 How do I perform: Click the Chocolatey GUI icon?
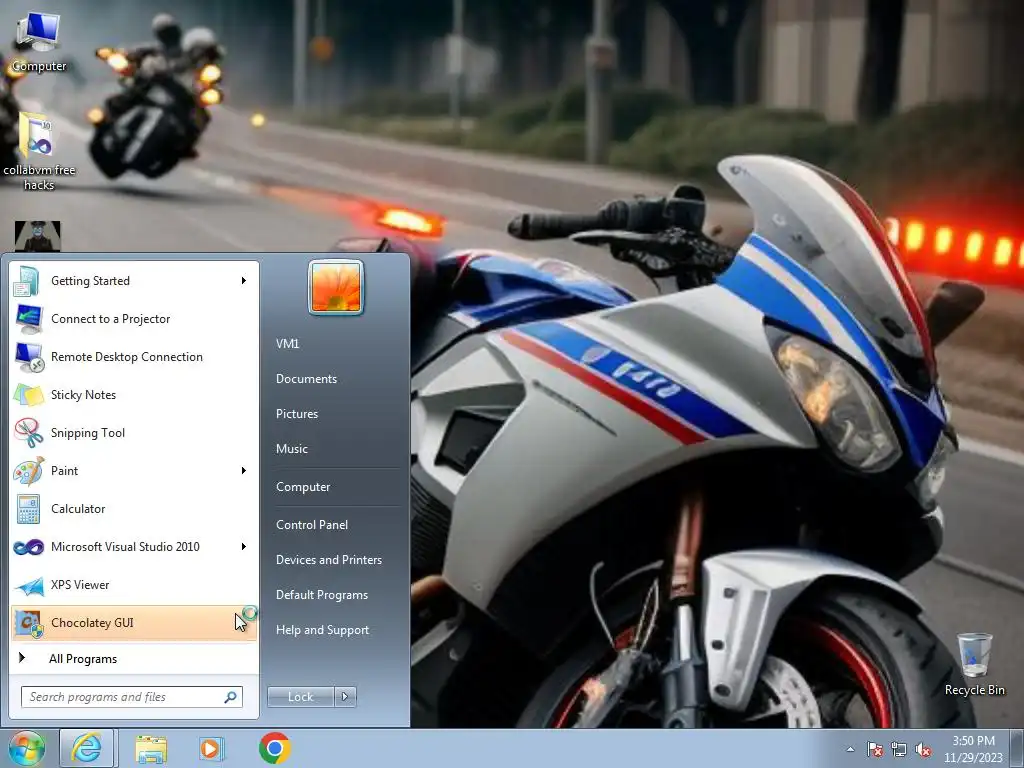28,623
